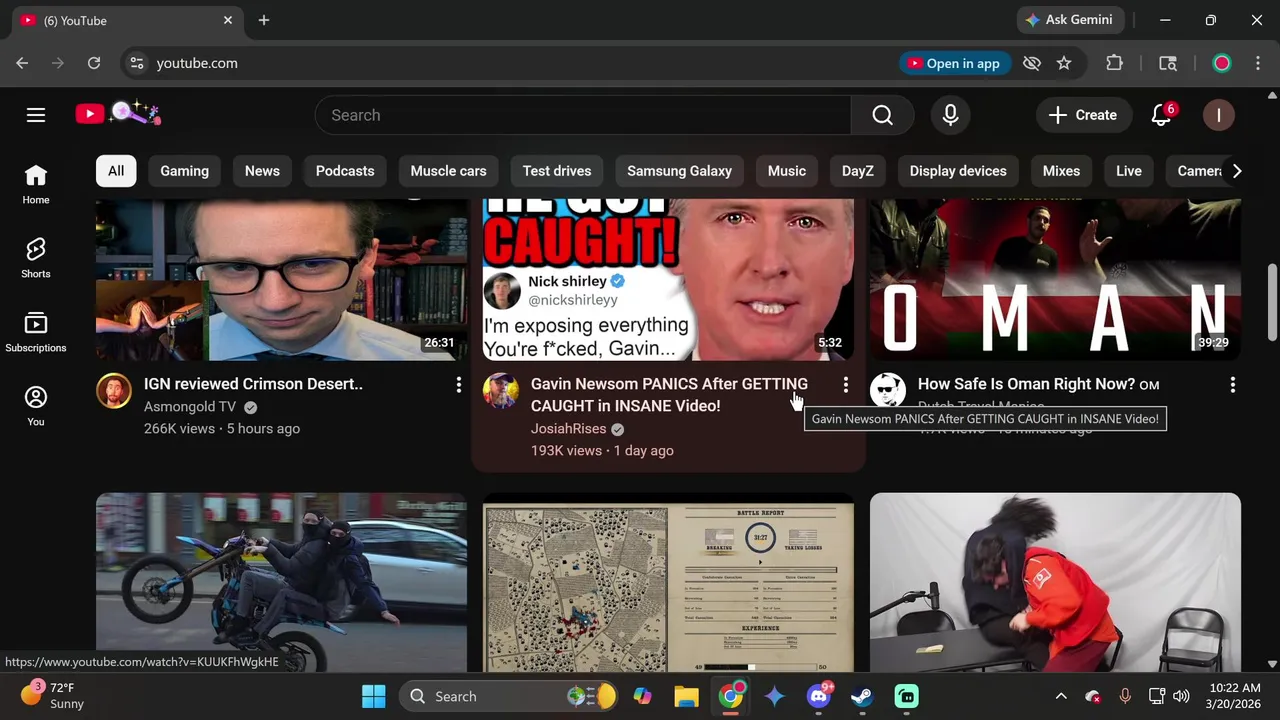Open Steam from the taskbar
The height and width of the screenshot is (720, 1280).
(x=862, y=696)
